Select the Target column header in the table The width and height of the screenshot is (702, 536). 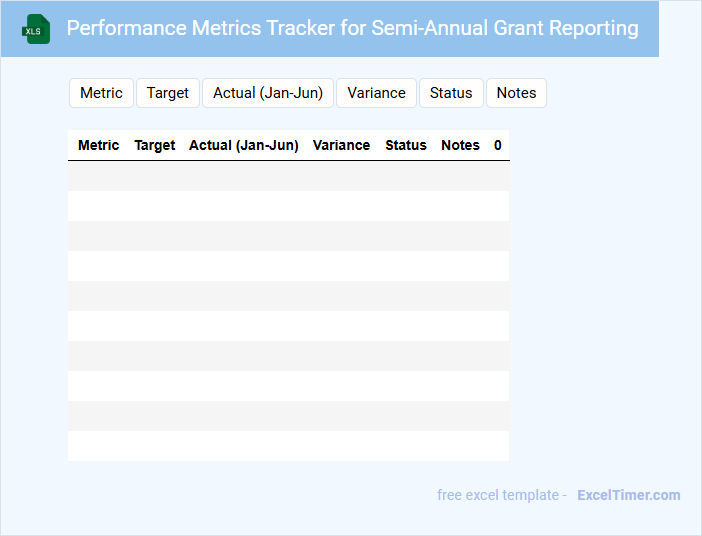point(155,145)
